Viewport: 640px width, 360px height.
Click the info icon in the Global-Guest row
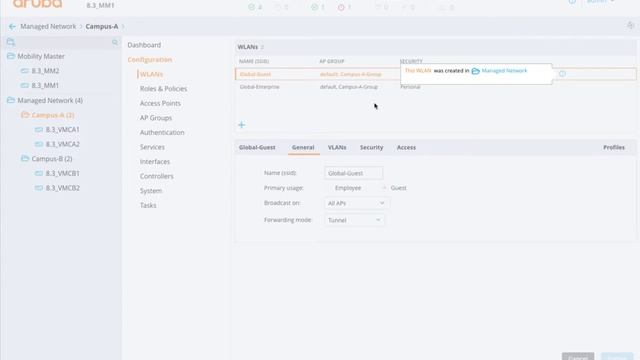point(562,74)
